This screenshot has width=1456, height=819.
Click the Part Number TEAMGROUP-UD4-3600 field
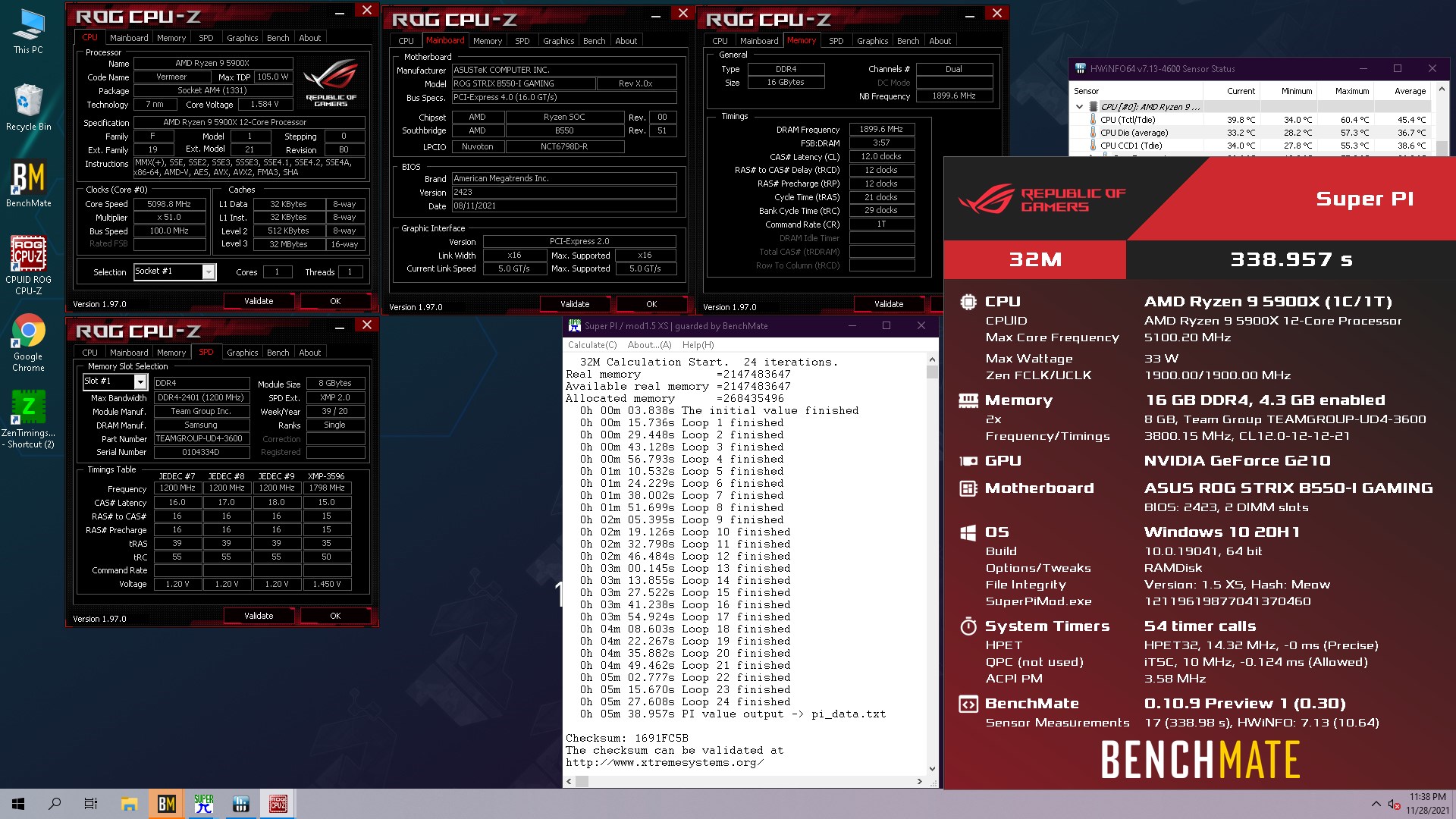202,439
